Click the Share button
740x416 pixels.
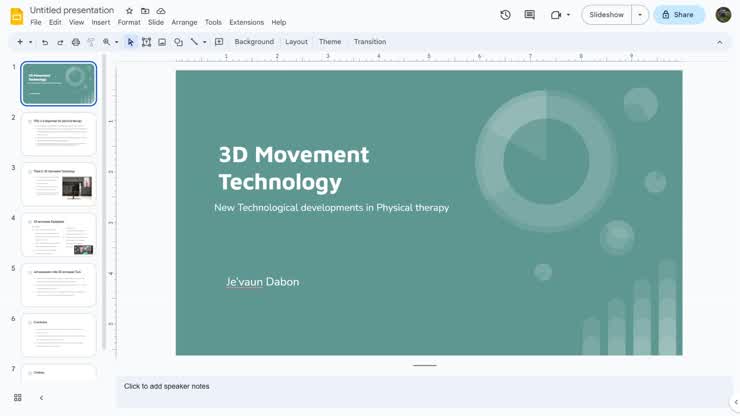pyautogui.click(x=679, y=15)
